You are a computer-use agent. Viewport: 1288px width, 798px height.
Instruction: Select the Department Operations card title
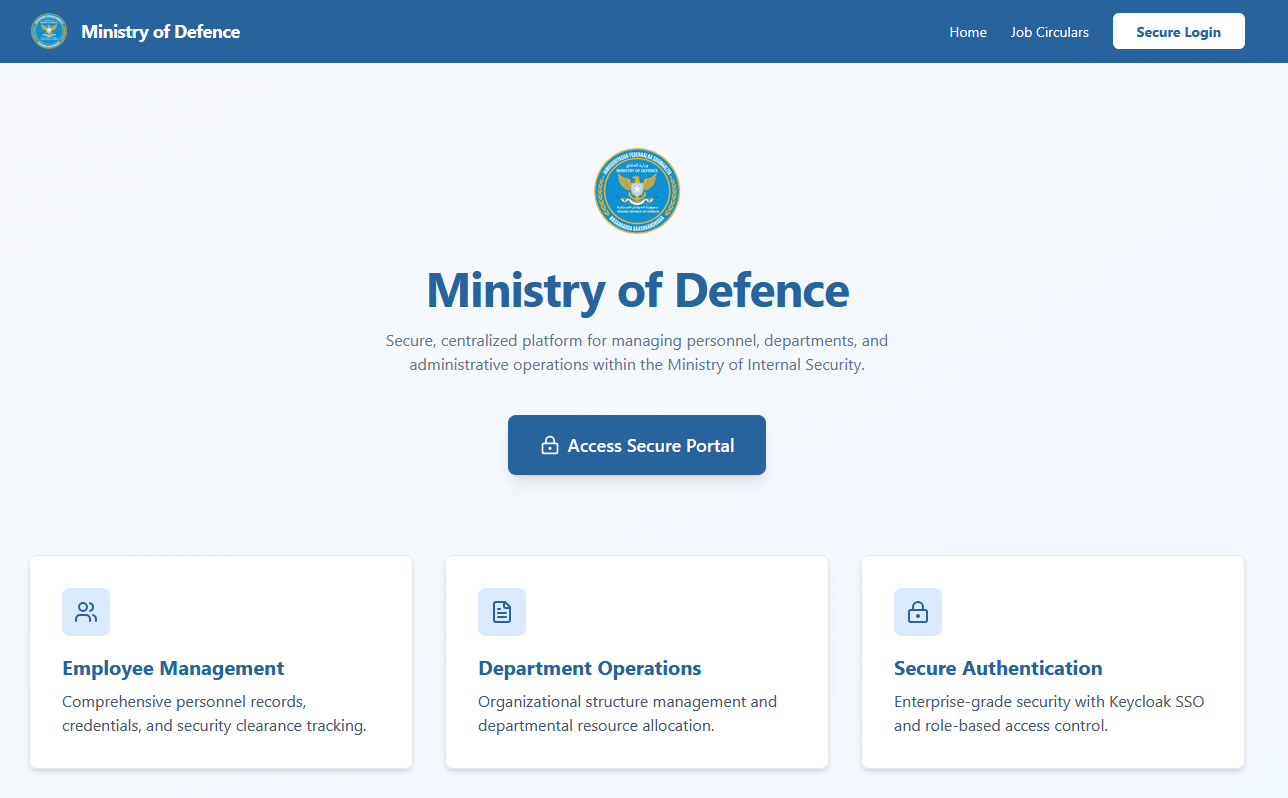[589, 668]
